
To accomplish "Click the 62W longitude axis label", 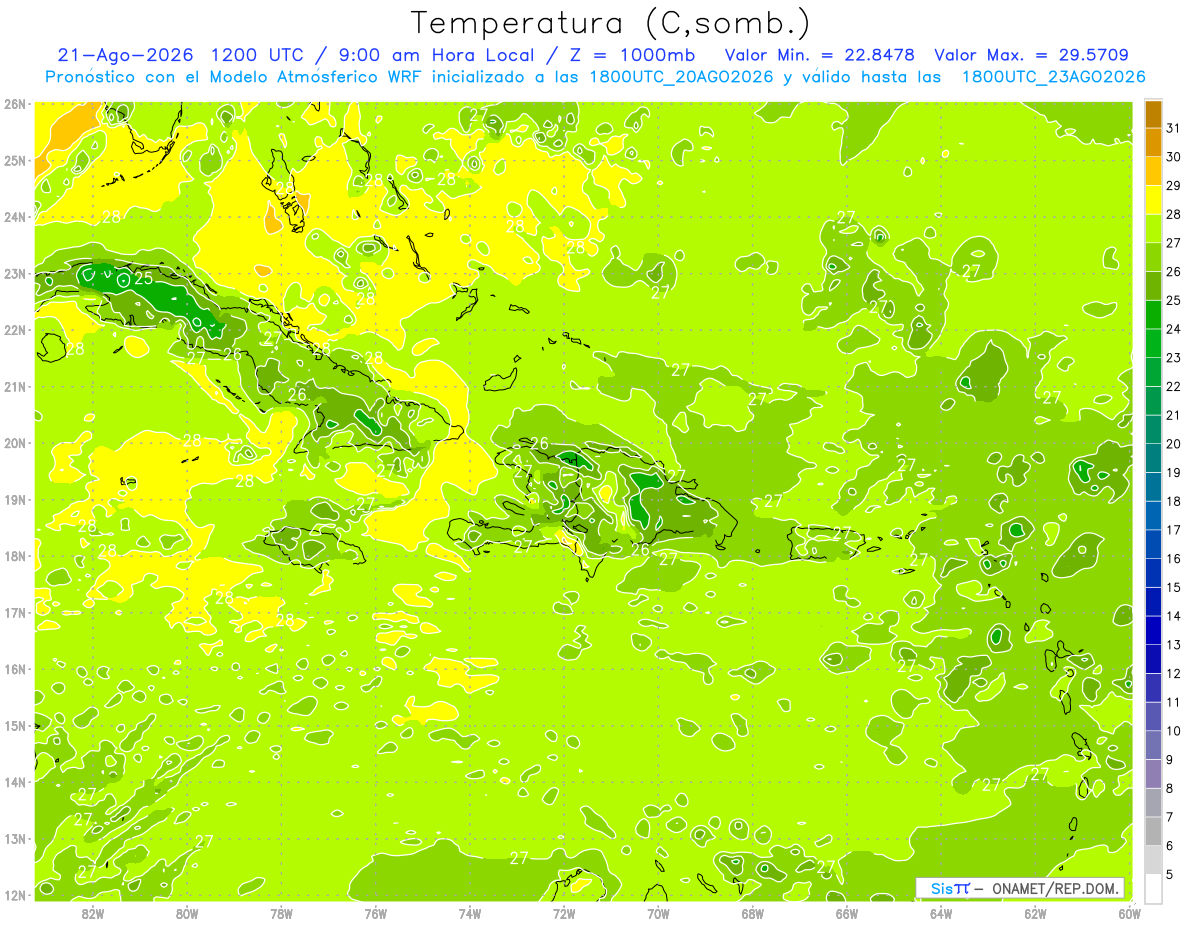I will click(1036, 913).
